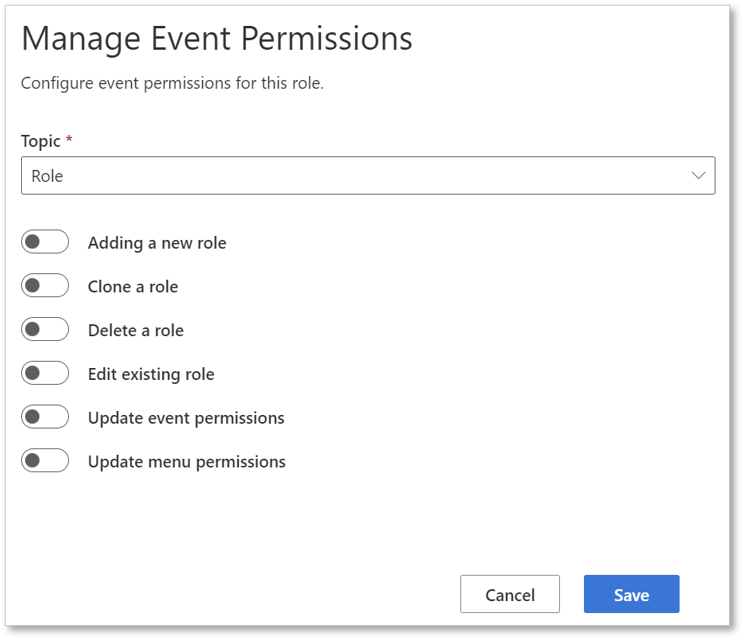This screenshot has height=639, width=743.
Task: Click the Cancel button
Action: pyautogui.click(x=510, y=594)
